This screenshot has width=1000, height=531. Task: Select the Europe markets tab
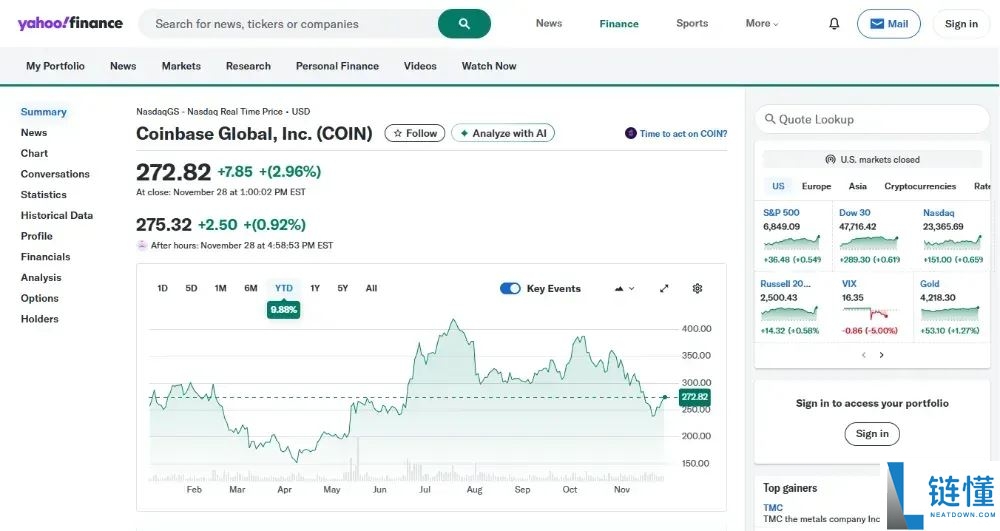[x=816, y=186]
